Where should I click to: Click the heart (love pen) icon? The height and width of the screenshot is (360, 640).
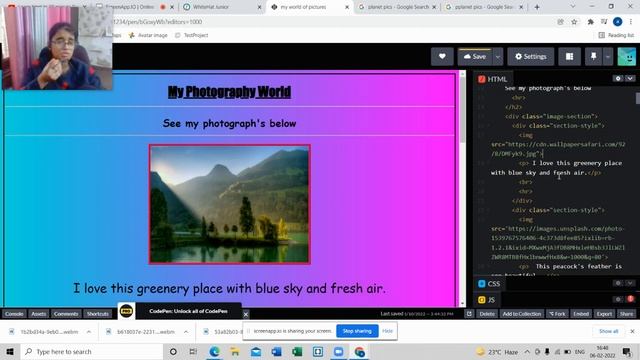pos(442,56)
